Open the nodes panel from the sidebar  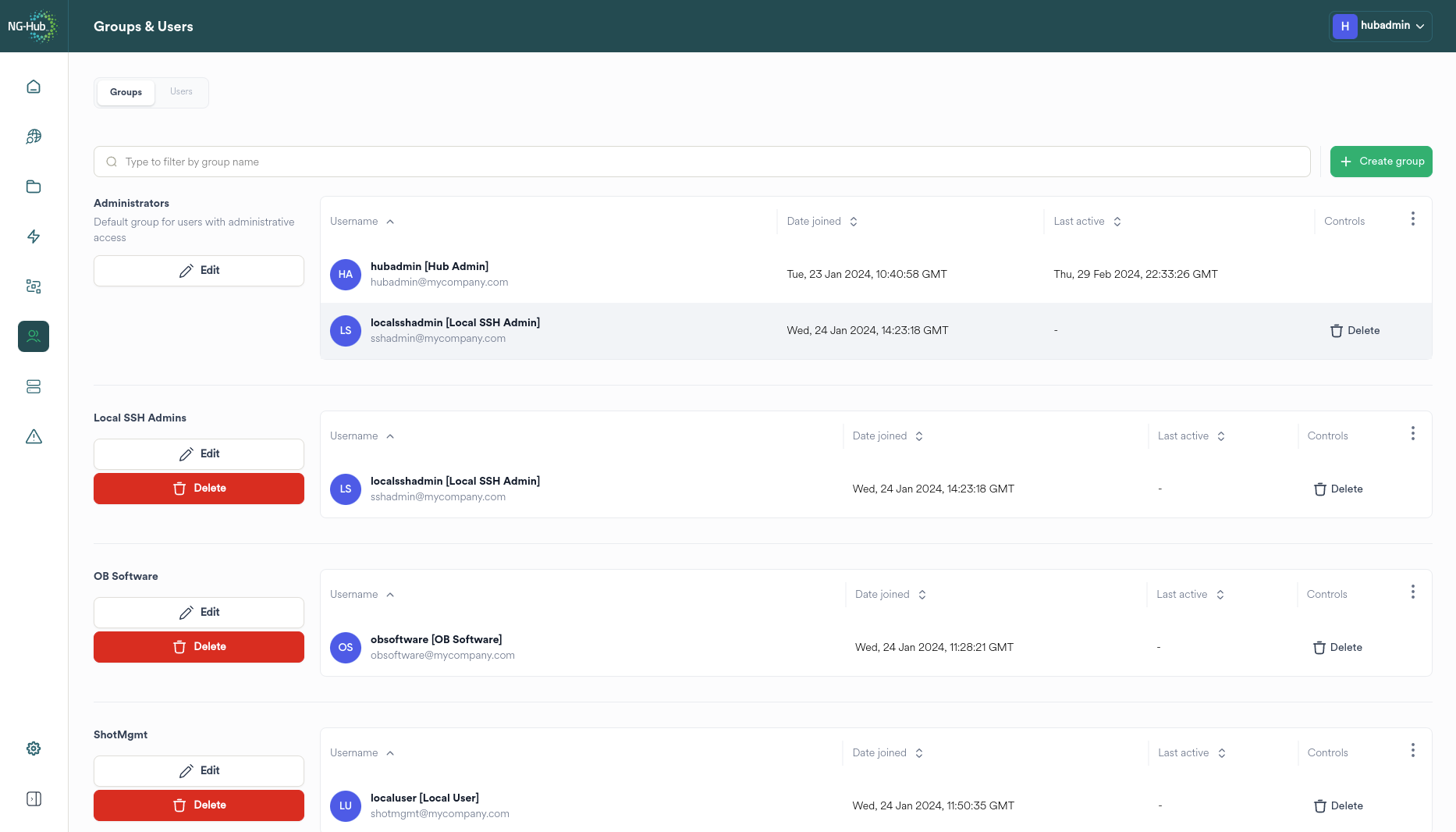[x=33, y=286]
